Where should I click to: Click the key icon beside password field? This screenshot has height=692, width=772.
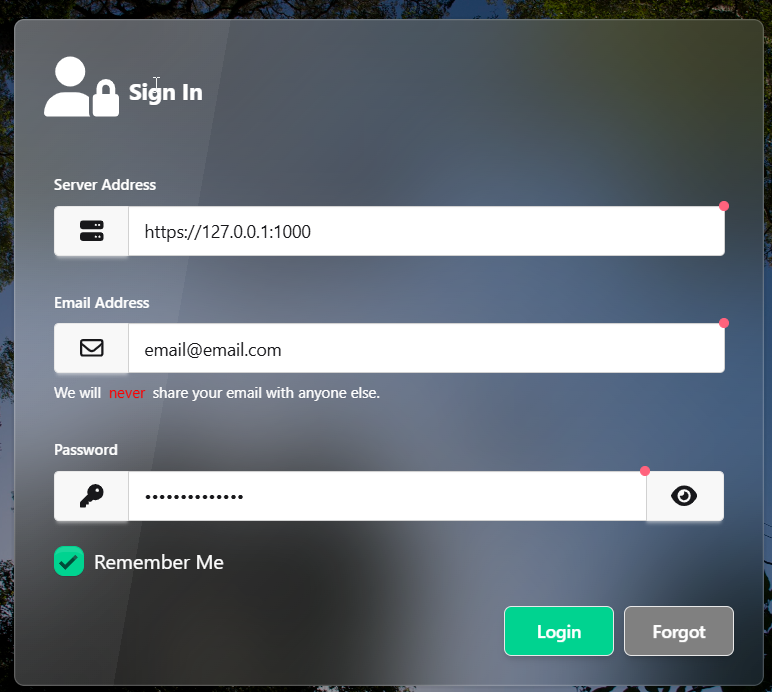(92, 496)
